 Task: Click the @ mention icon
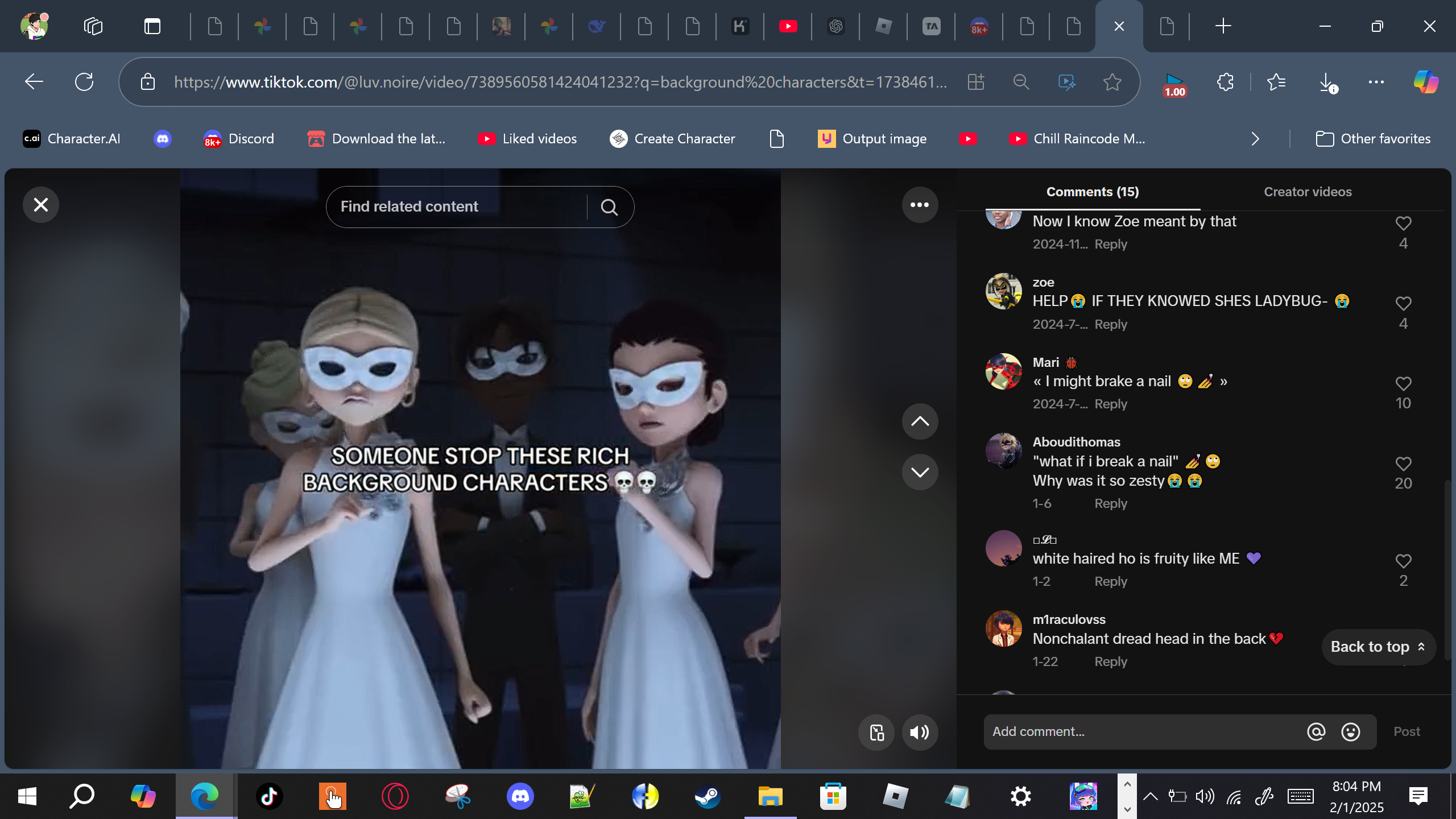pos(1316,732)
